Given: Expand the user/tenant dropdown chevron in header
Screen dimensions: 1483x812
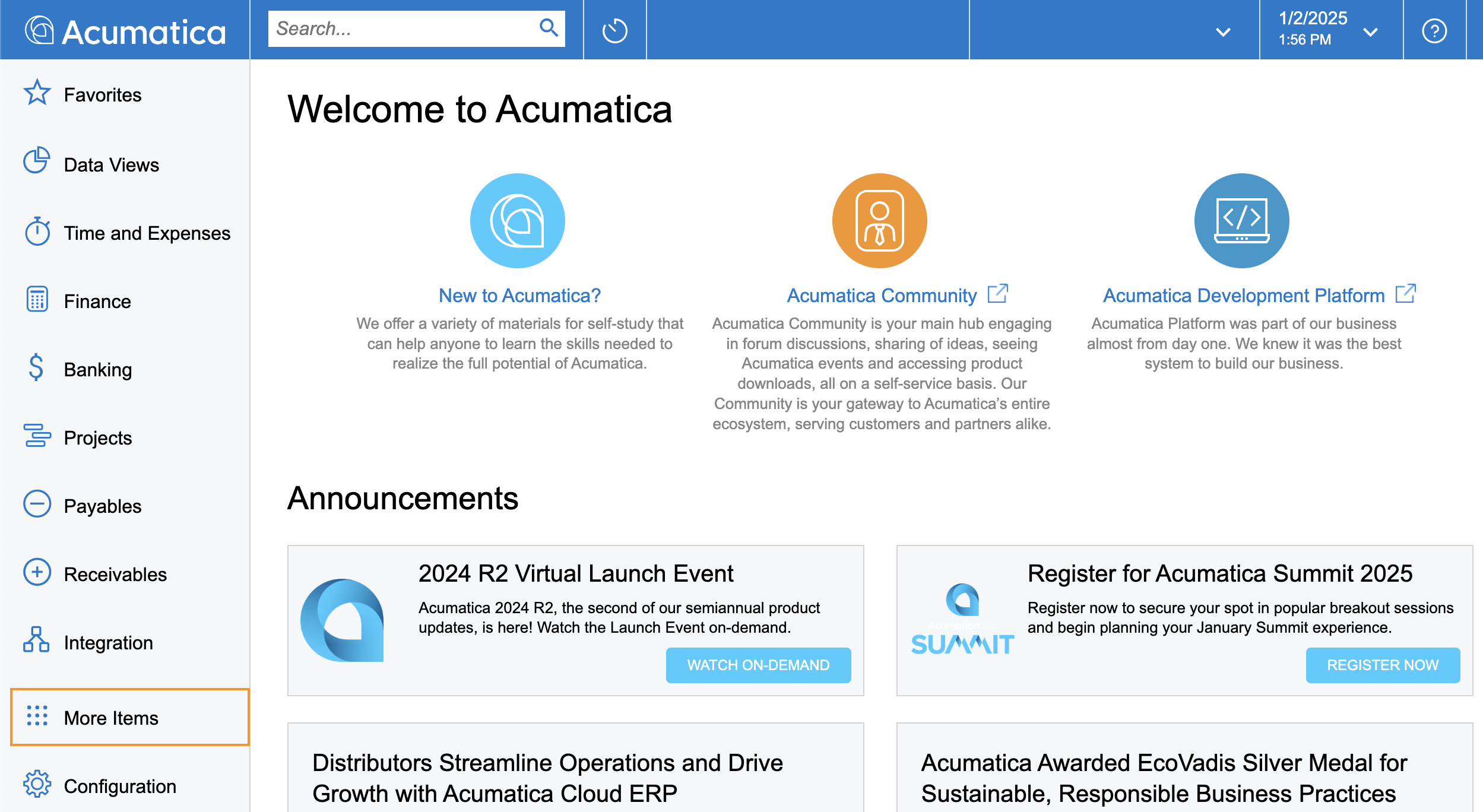Looking at the screenshot, I should click(1223, 32).
